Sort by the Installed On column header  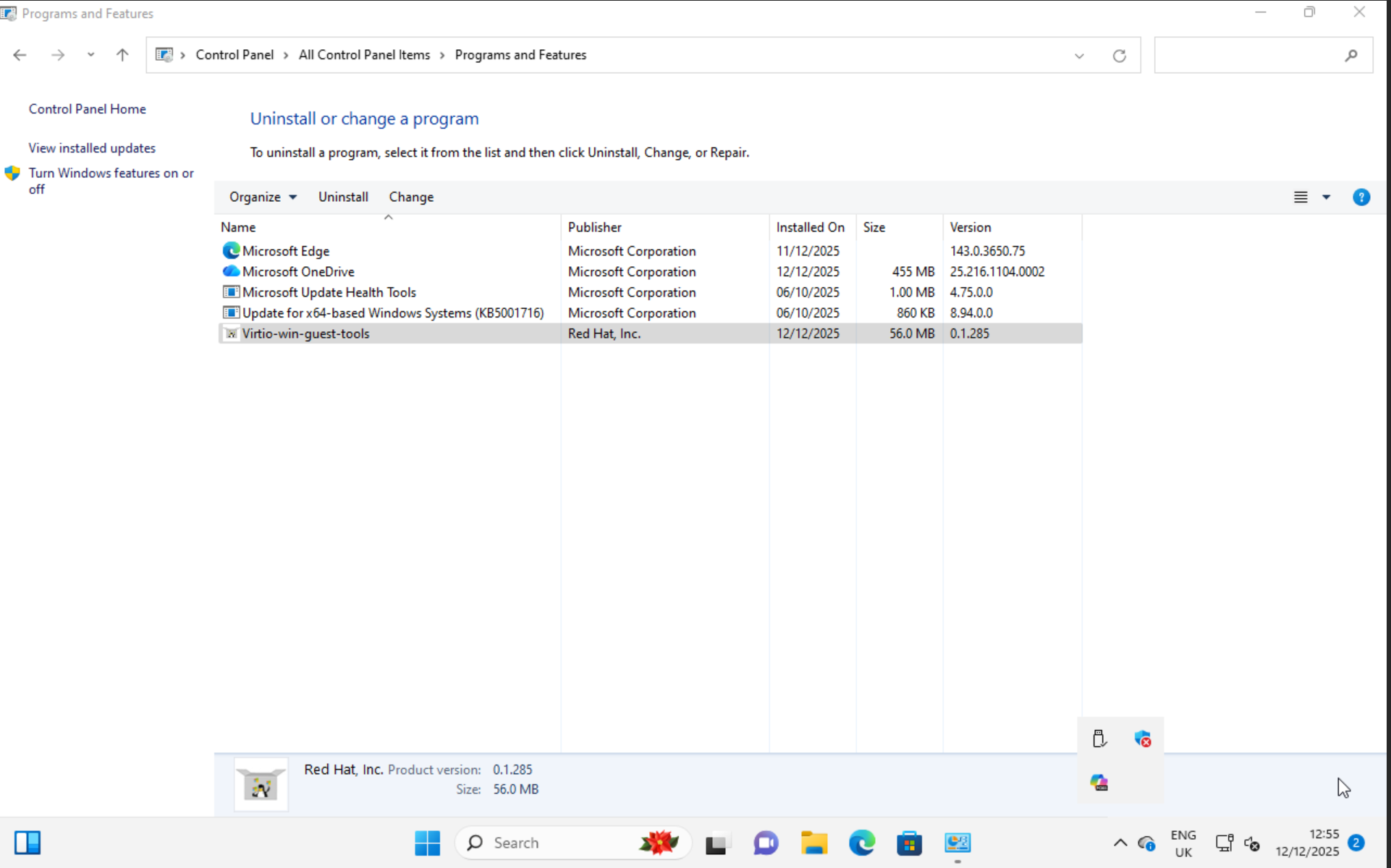pos(810,227)
